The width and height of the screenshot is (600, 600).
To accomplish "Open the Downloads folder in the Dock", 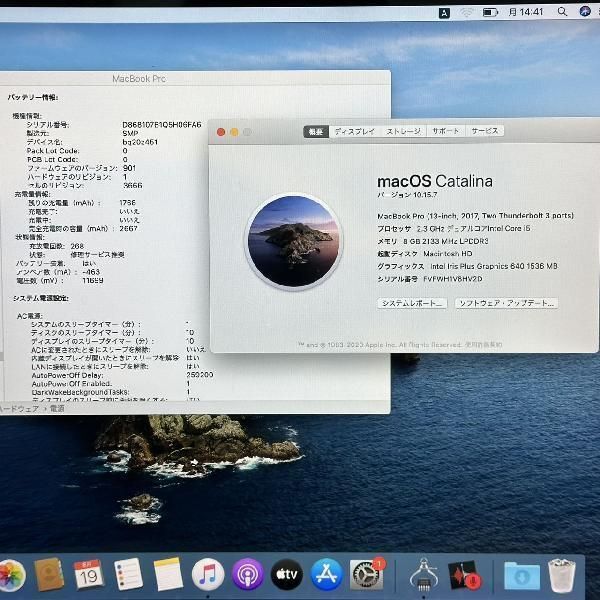I will click(522, 575).
